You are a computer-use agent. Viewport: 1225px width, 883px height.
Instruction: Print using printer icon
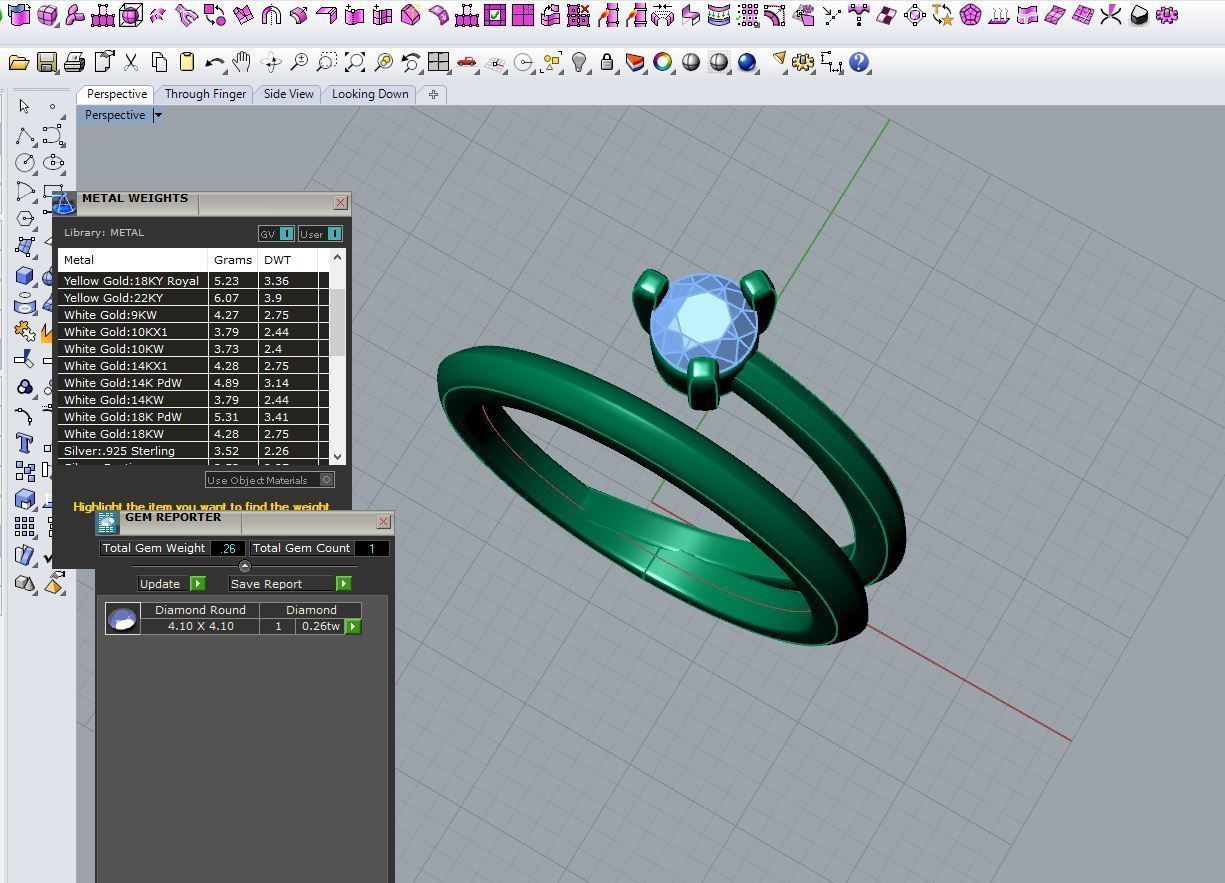tap(74, 63)
